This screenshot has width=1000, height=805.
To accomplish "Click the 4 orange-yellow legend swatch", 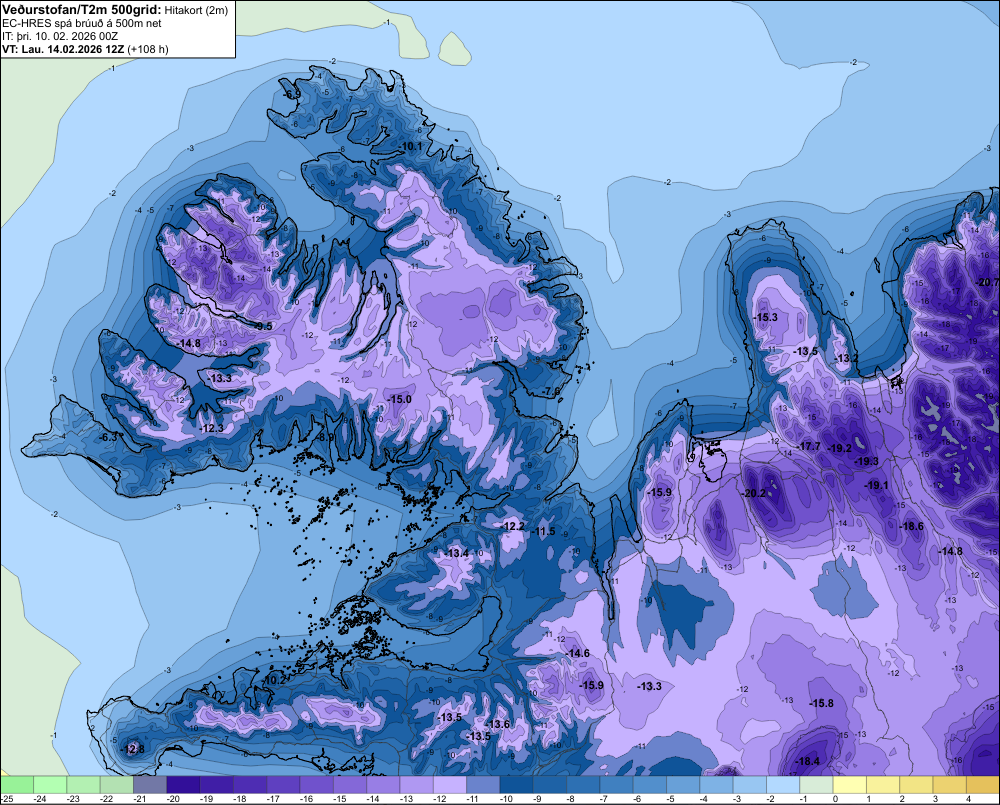I will point(983,785).
